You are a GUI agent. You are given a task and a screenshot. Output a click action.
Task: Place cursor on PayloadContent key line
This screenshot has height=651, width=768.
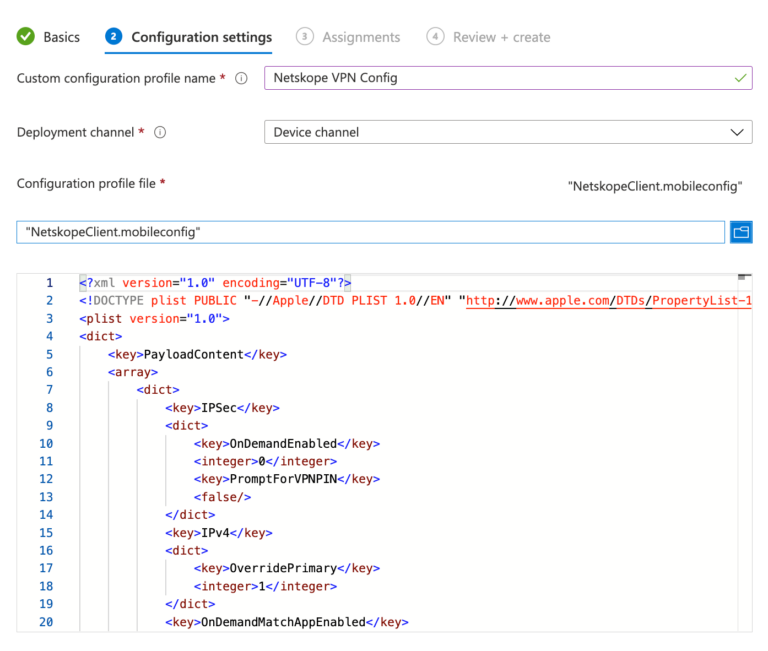click(194, 354)
